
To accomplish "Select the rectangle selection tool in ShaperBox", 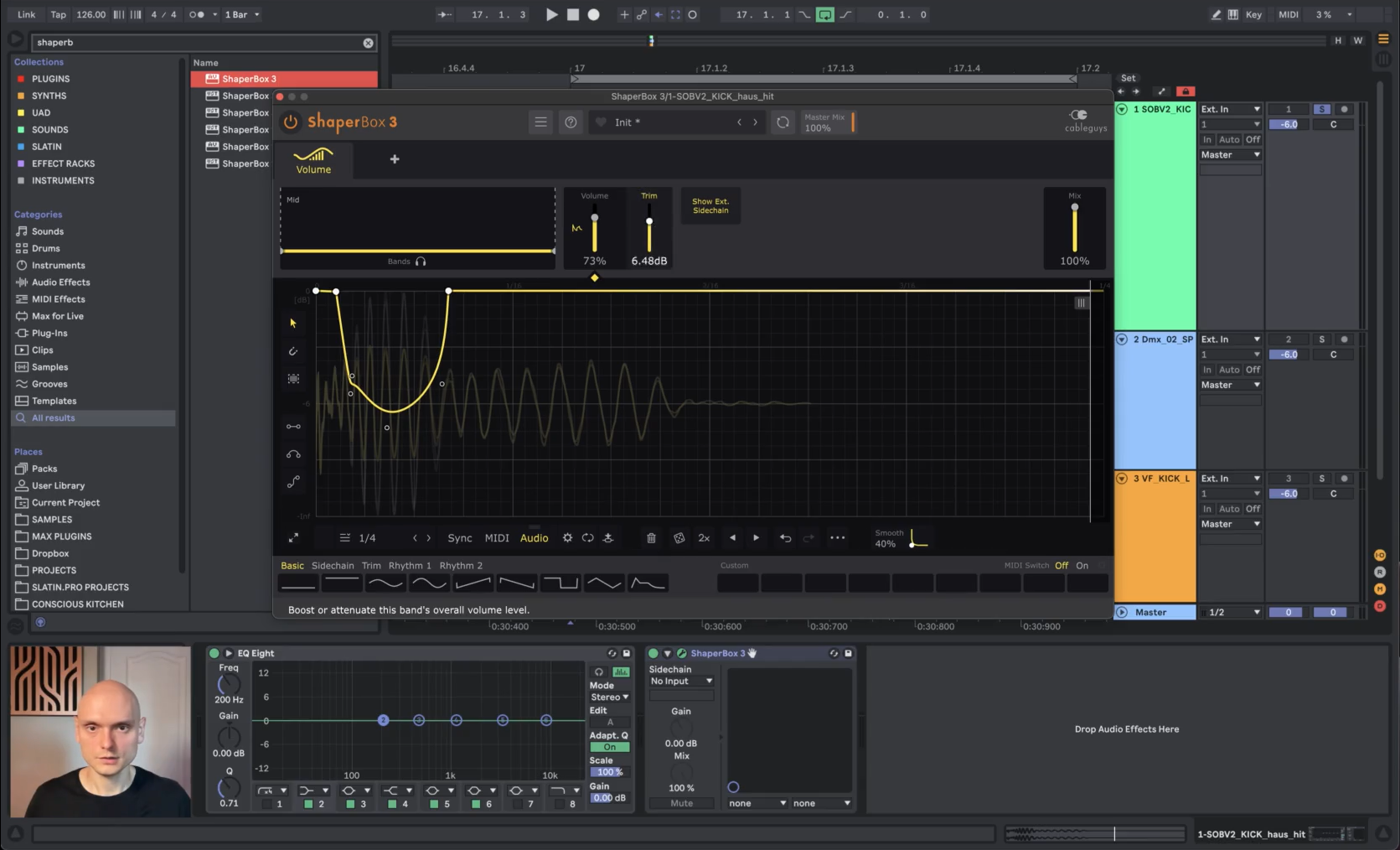I will tap(293, 379).
